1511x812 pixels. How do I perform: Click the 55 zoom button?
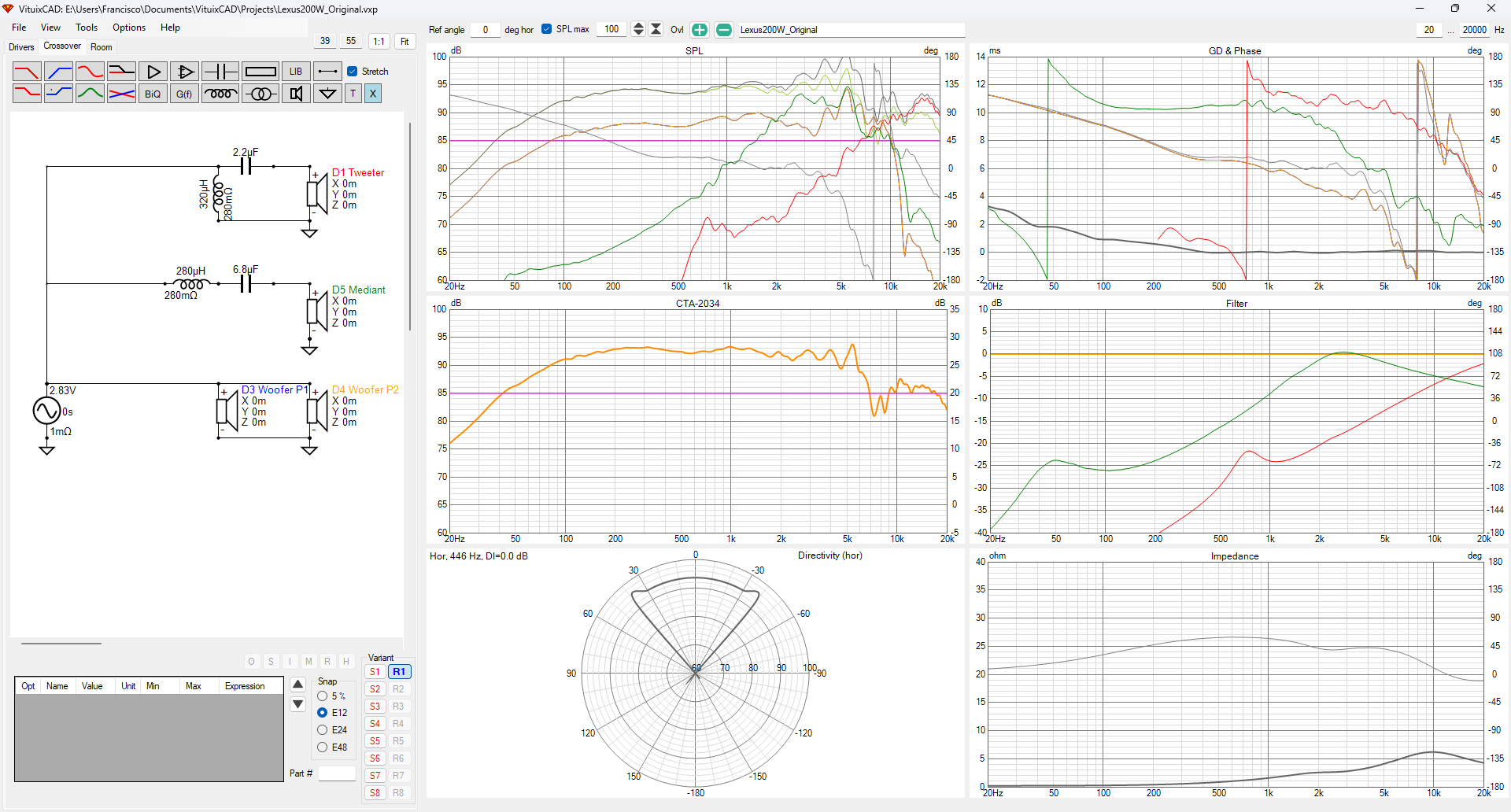(351, 41)
